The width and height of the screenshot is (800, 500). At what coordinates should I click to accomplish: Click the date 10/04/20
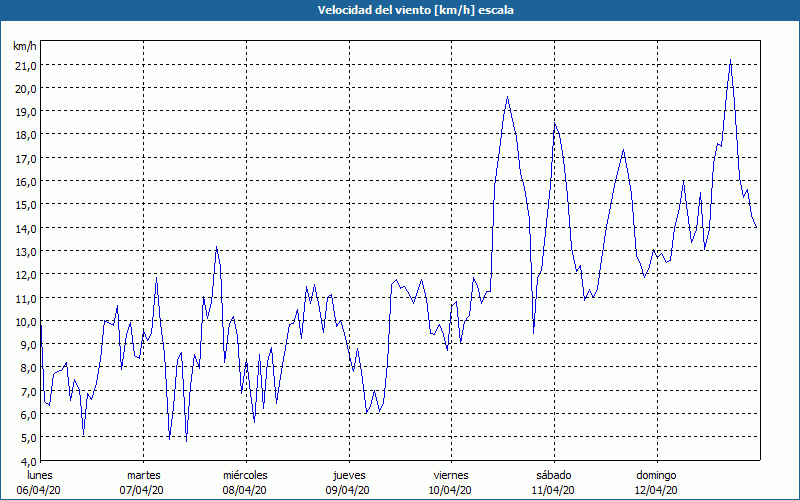(450, 490)
